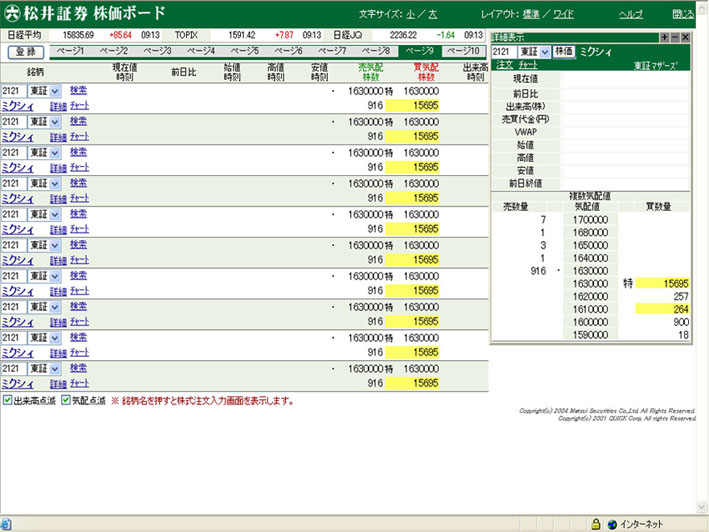Click the 日経平均 value 15835.69

point(78,35)
